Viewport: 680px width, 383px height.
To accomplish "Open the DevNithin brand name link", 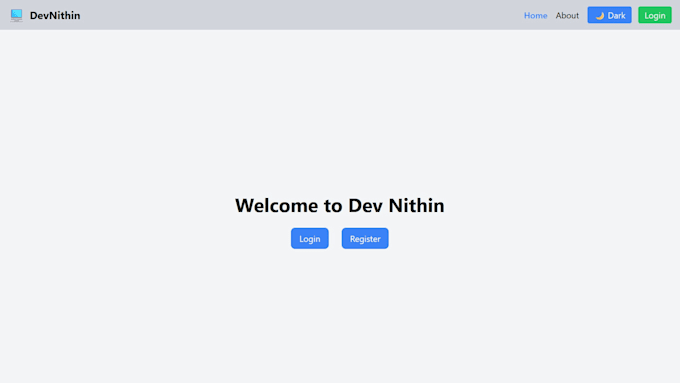I will point(55,16).
